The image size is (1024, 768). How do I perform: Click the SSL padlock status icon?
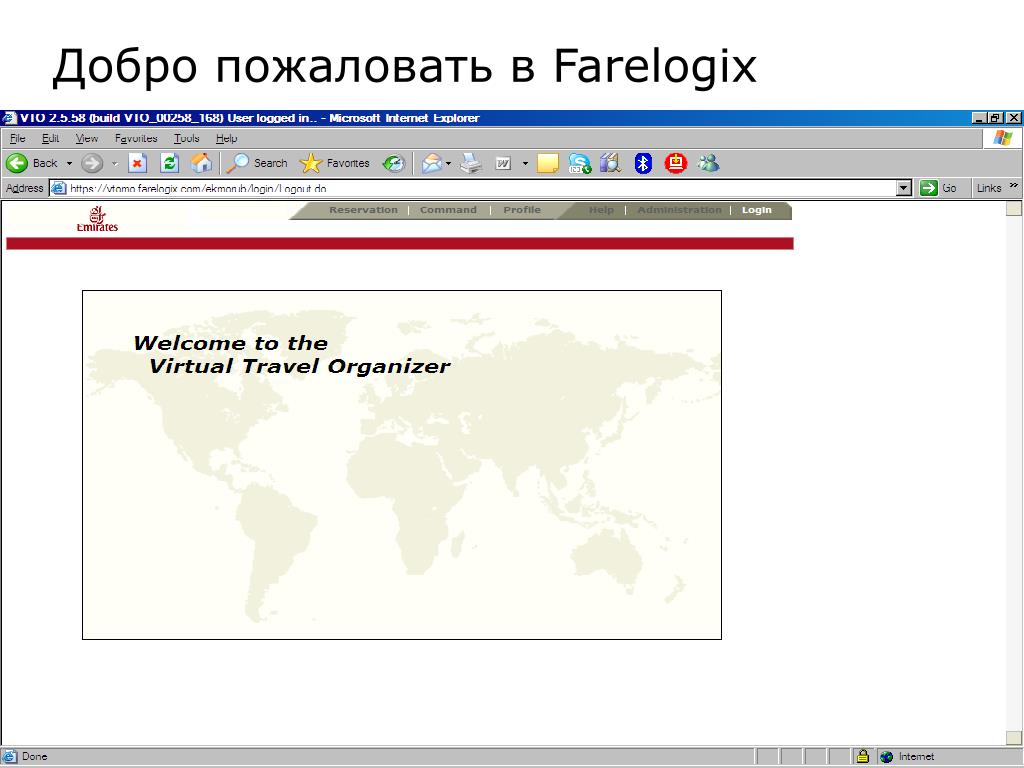862,756
